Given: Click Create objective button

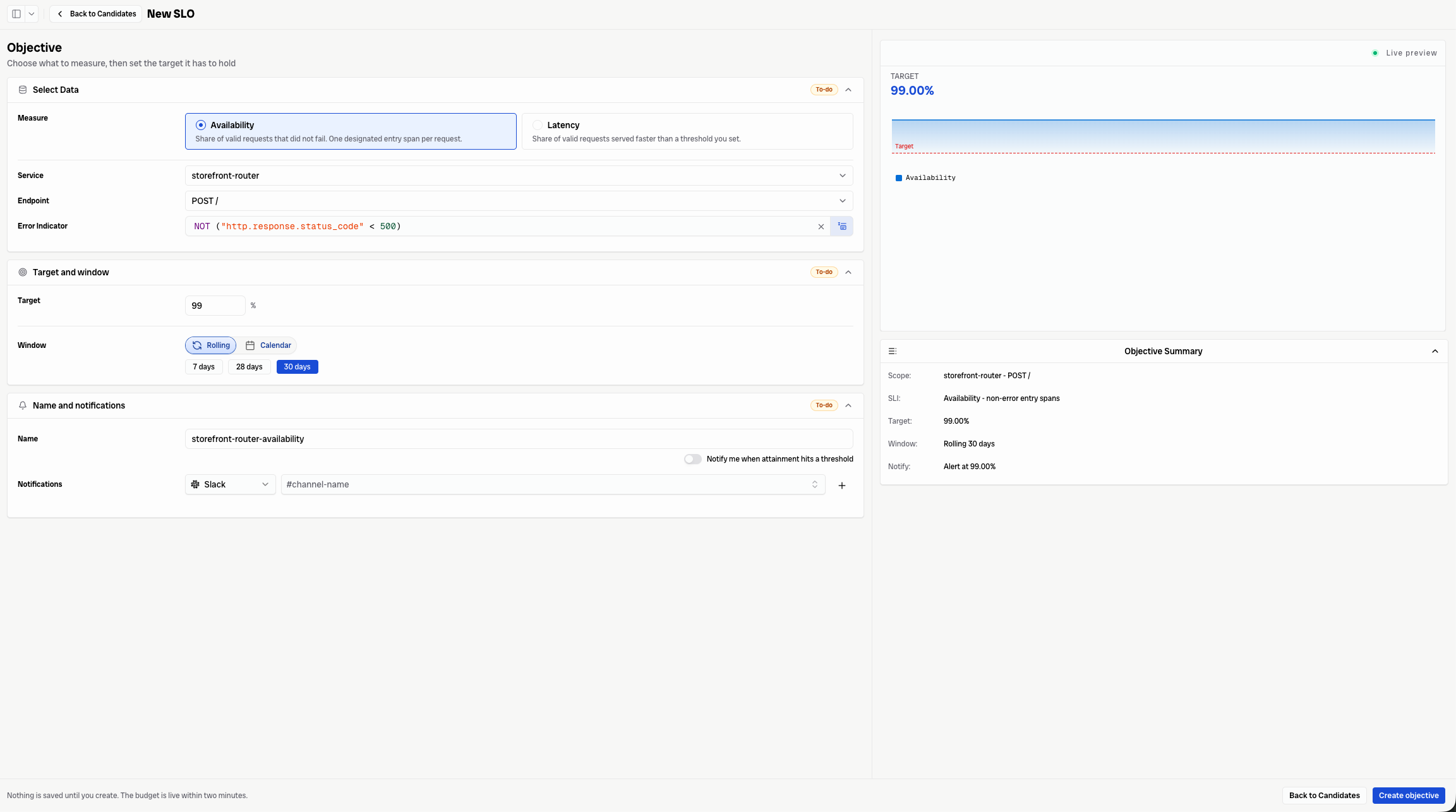Looking at the screenshot, I should click(1409, 796).
